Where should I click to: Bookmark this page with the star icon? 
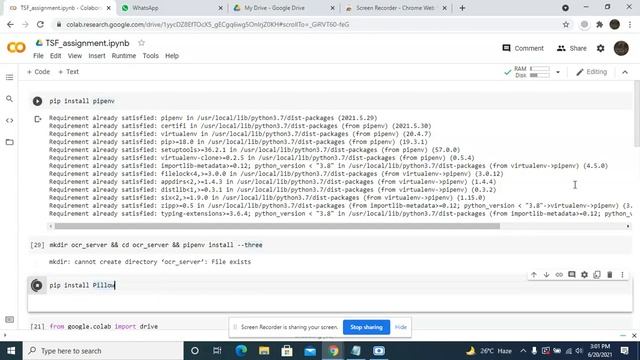coord(566,24)
